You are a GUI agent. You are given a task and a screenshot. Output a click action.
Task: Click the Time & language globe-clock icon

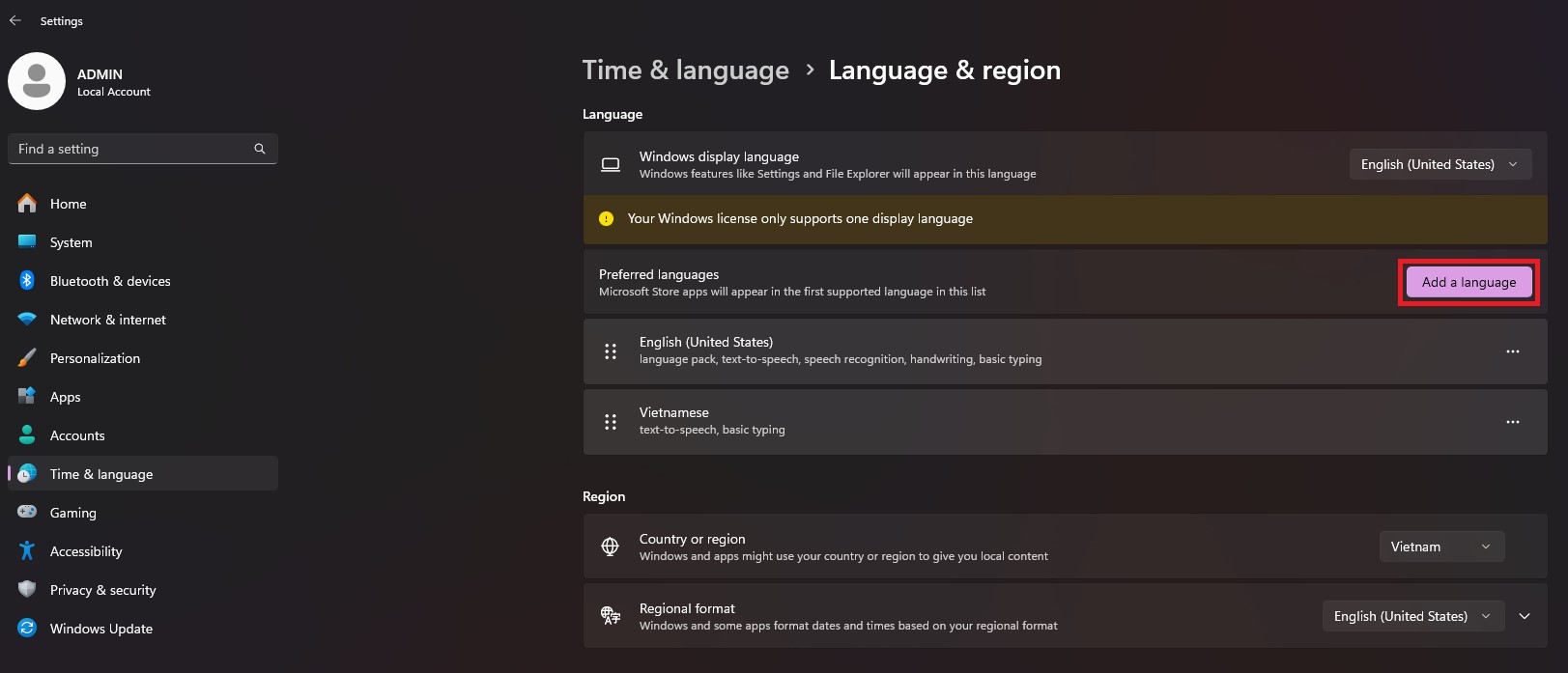click(x=27, y=474)
